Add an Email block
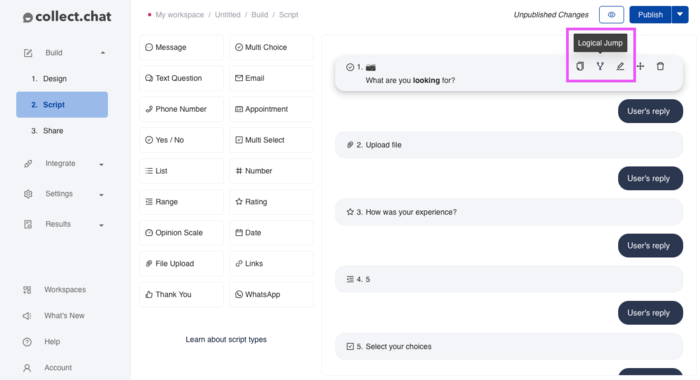Screen dimensions: 700x380 [271, 78]
